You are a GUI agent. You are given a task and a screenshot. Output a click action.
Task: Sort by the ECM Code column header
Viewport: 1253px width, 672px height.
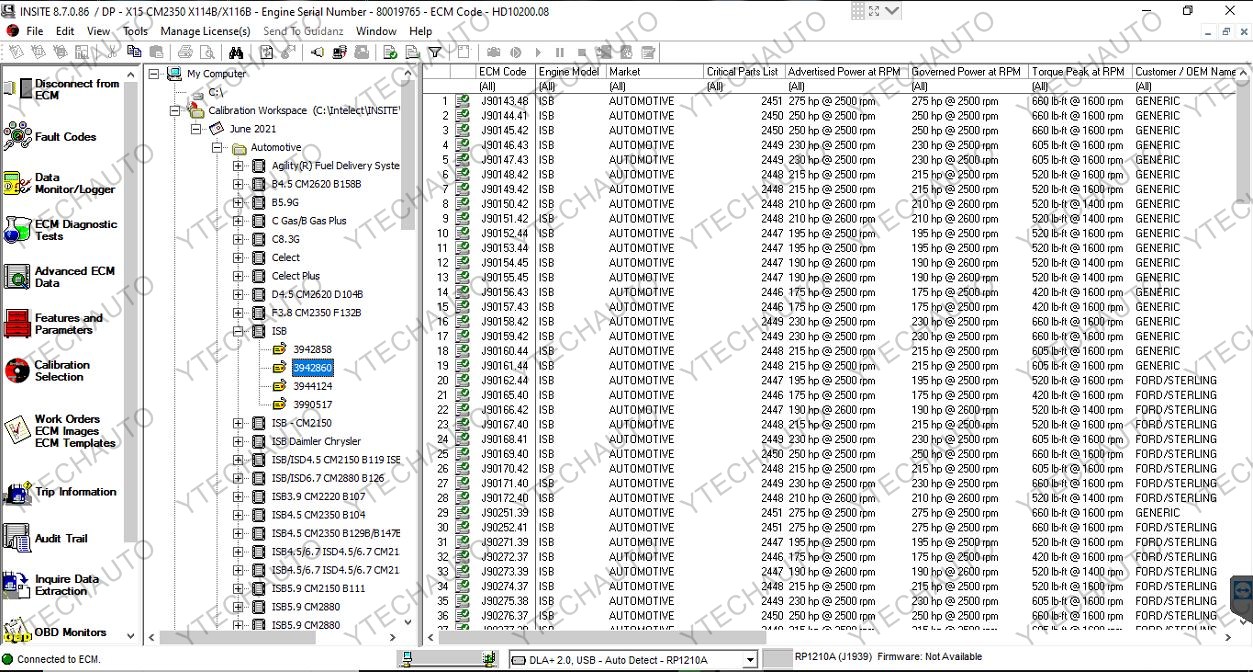505,72
